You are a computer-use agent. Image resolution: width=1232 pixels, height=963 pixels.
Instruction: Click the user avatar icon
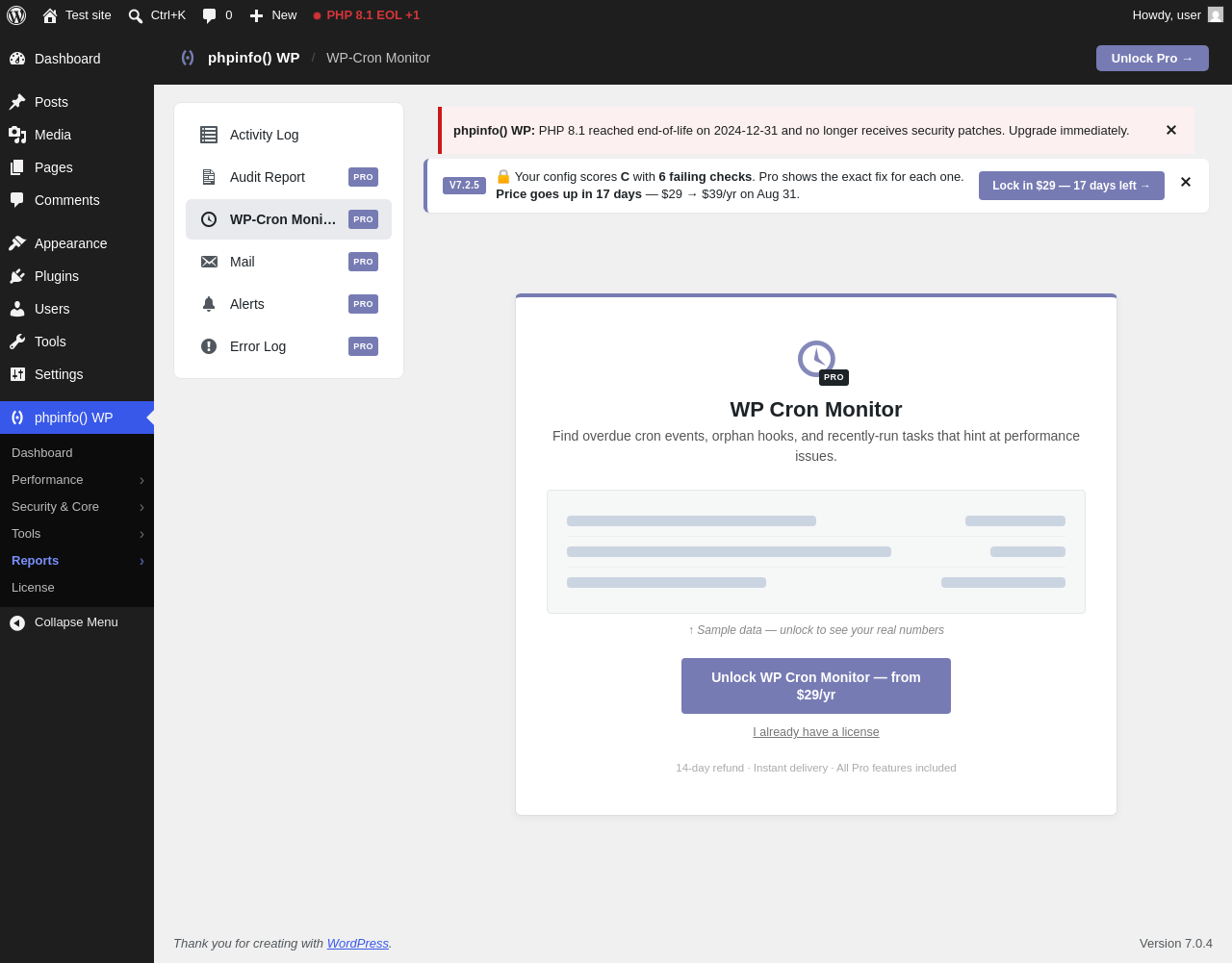pyautogui.click(x=1216, y=14)
